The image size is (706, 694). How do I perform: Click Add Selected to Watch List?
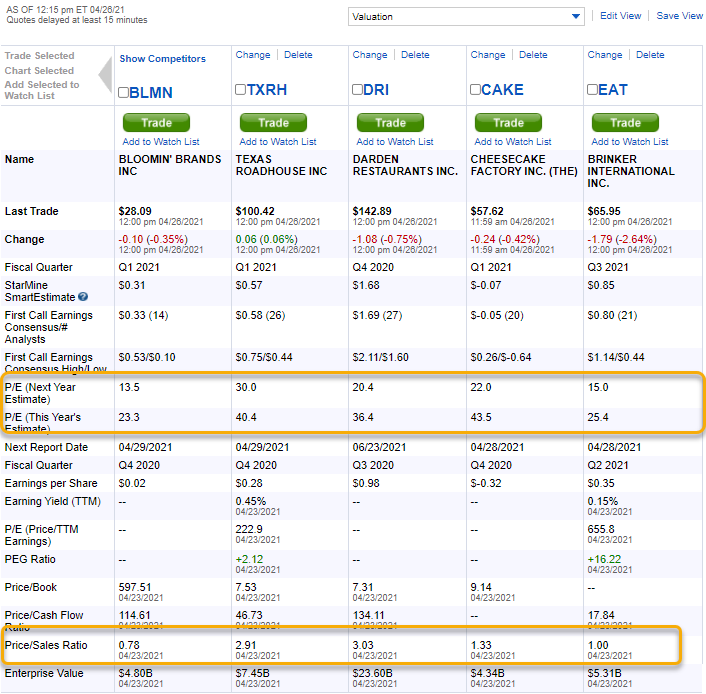(x=42, y=90)
